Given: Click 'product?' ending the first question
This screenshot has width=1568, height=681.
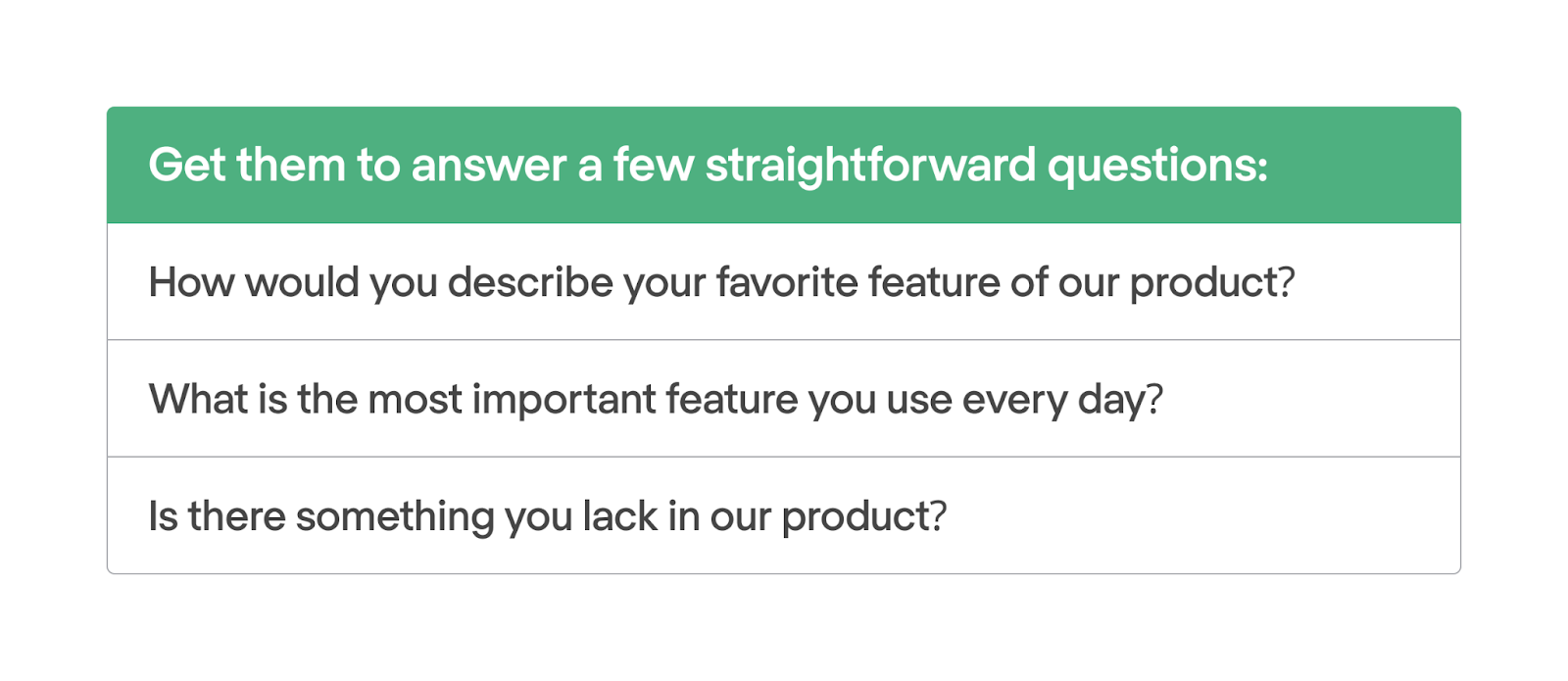Looking at the screenshot, I should click(1212, 283).
